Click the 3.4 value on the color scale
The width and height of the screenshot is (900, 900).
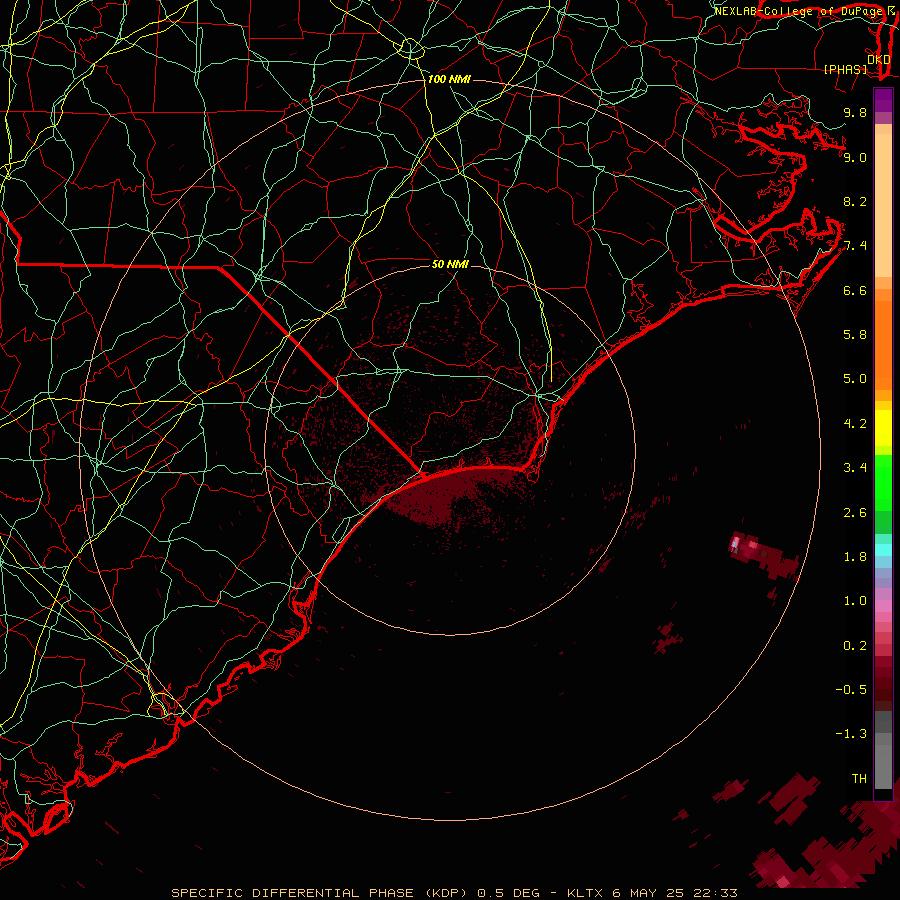point(855,468)
